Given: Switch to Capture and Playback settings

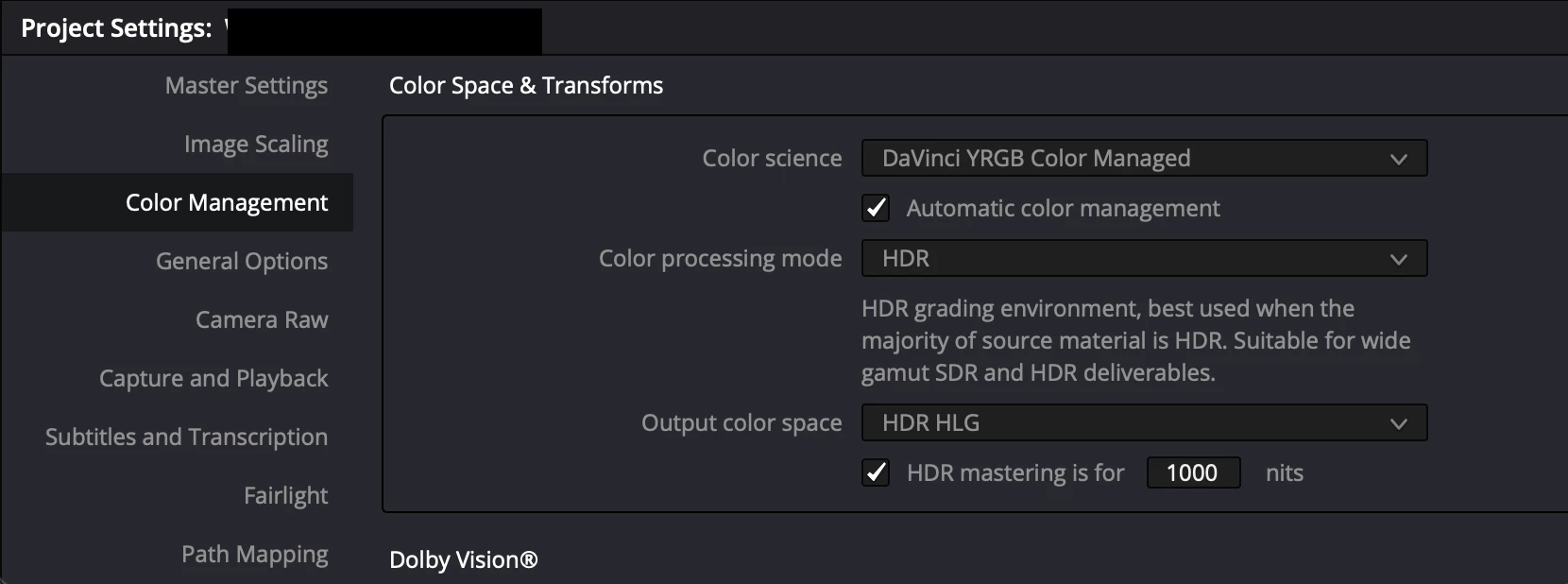Looking at the screenshot, I should (x=213, y=378).
